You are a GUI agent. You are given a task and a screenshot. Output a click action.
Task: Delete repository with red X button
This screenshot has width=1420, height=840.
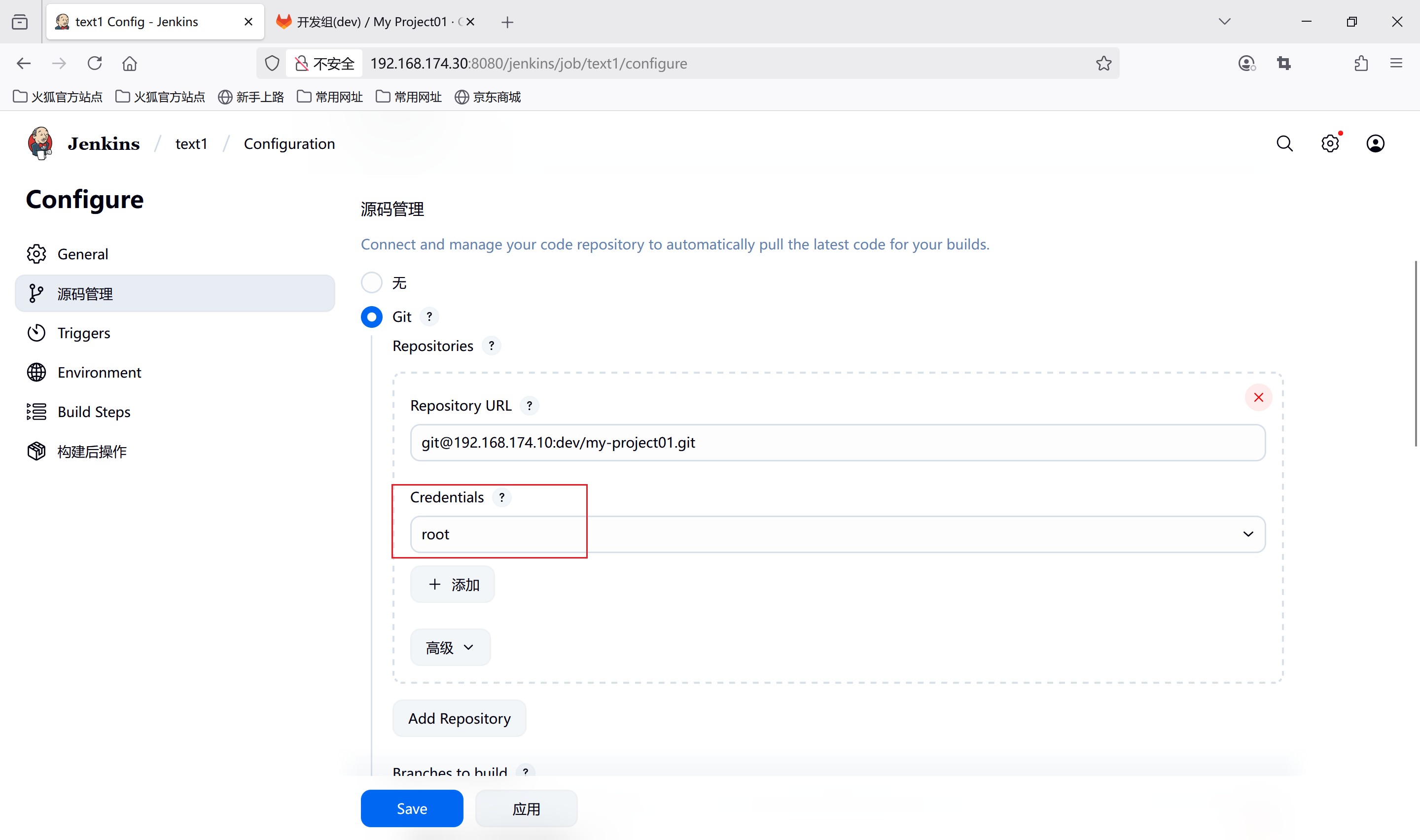point(1258,397)
